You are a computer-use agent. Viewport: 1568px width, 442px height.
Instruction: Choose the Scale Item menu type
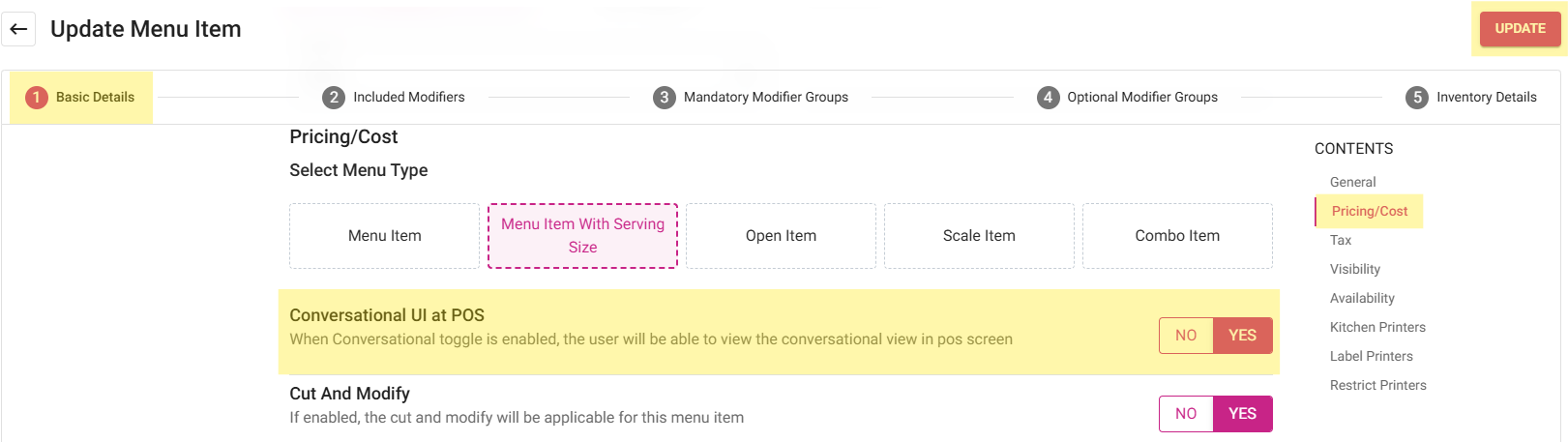coord(979,236)
